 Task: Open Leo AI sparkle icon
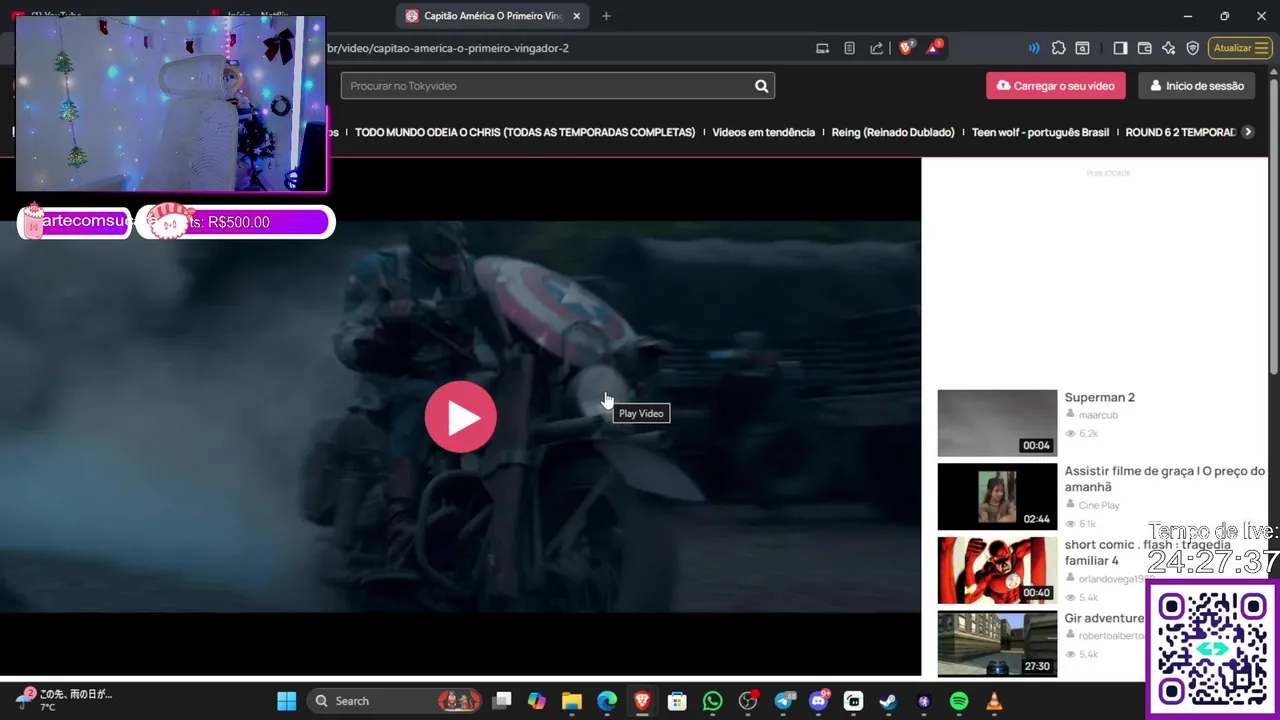[x=1168, y=48]
